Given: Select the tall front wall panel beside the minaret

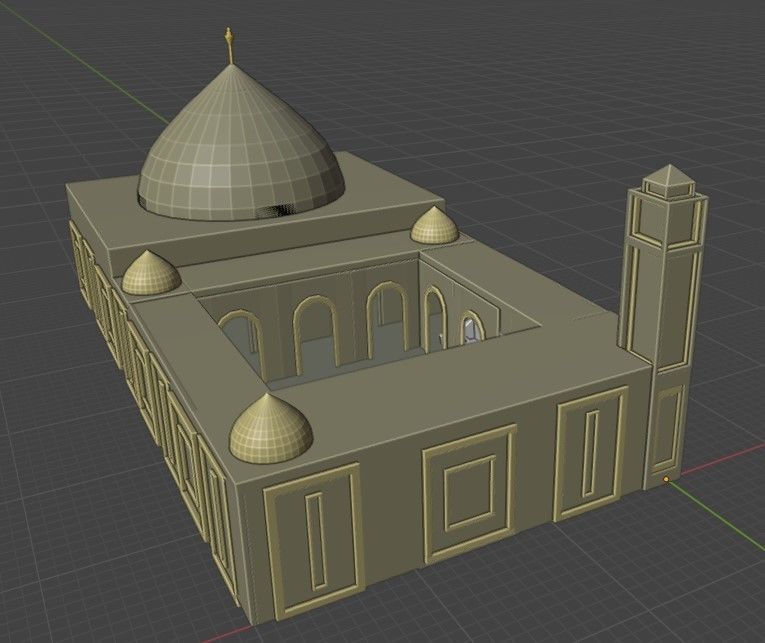Looking at the screenshot, I should point(592,453).
